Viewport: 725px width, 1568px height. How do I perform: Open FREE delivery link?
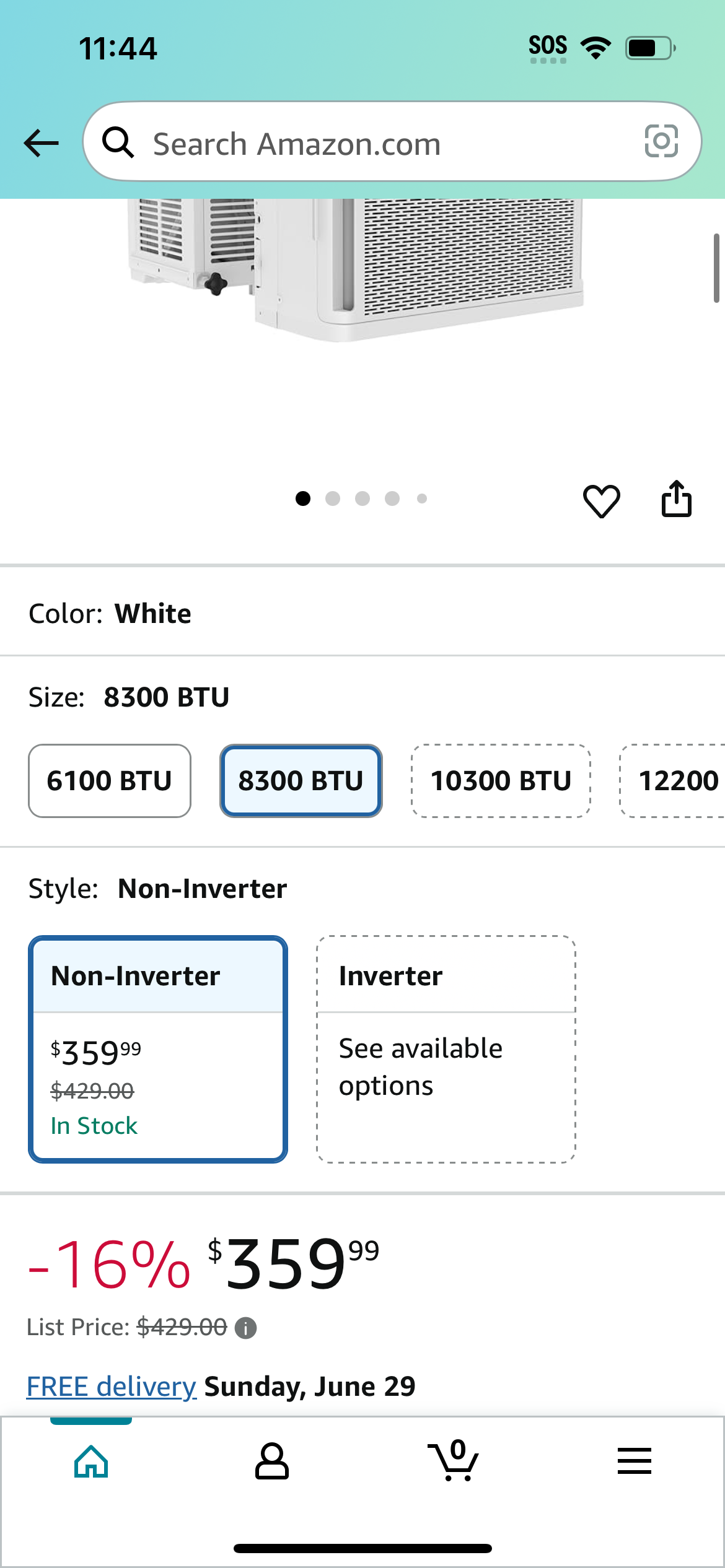click(x=112, y=1387)
